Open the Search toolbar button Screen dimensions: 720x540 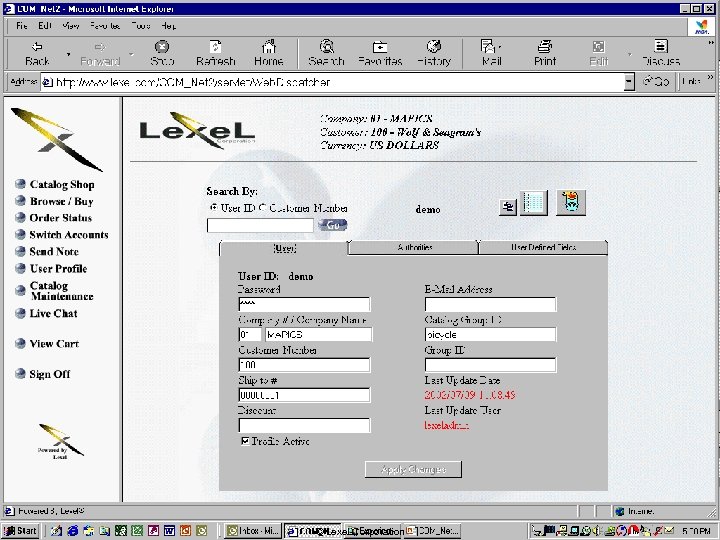click(x=326, y=54)
